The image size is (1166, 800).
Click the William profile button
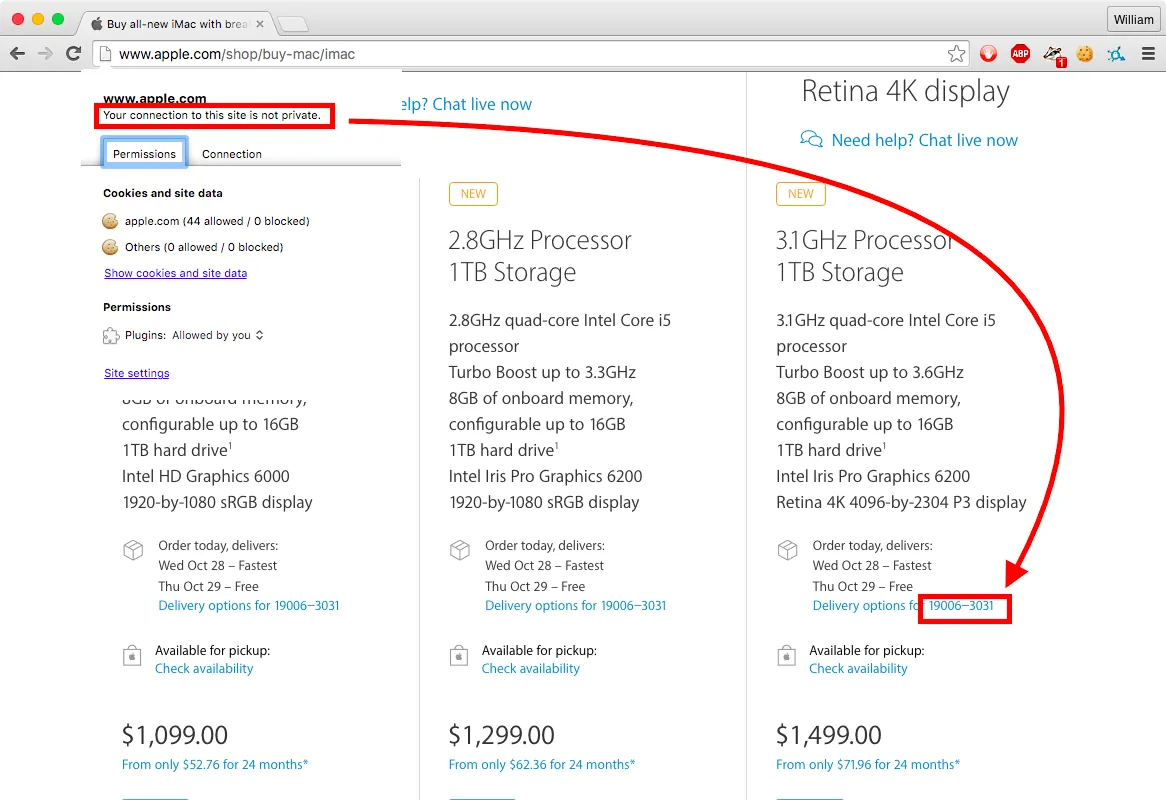pyautogui.click(x=1133, y=19)
